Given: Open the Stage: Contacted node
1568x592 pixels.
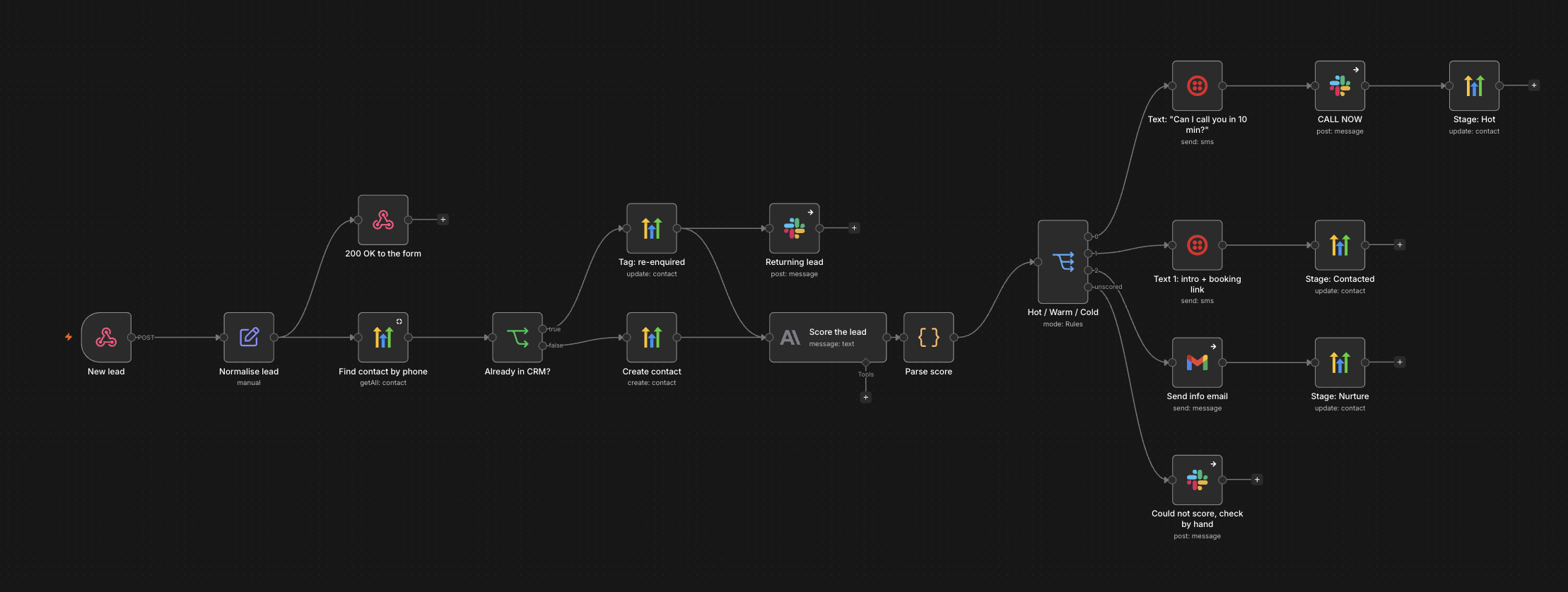Looking at the screenshot, I should point(1340,245).
